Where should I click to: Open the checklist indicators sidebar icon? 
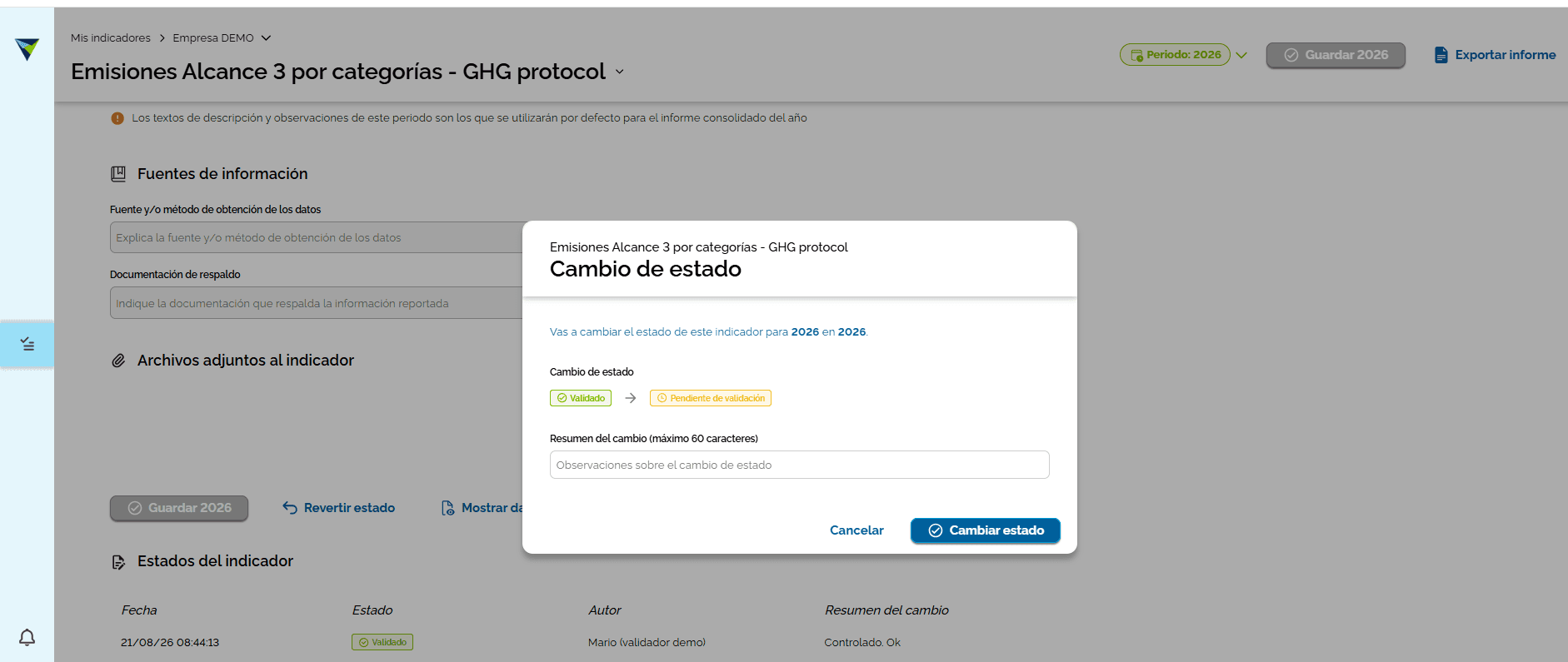(27, 344)
